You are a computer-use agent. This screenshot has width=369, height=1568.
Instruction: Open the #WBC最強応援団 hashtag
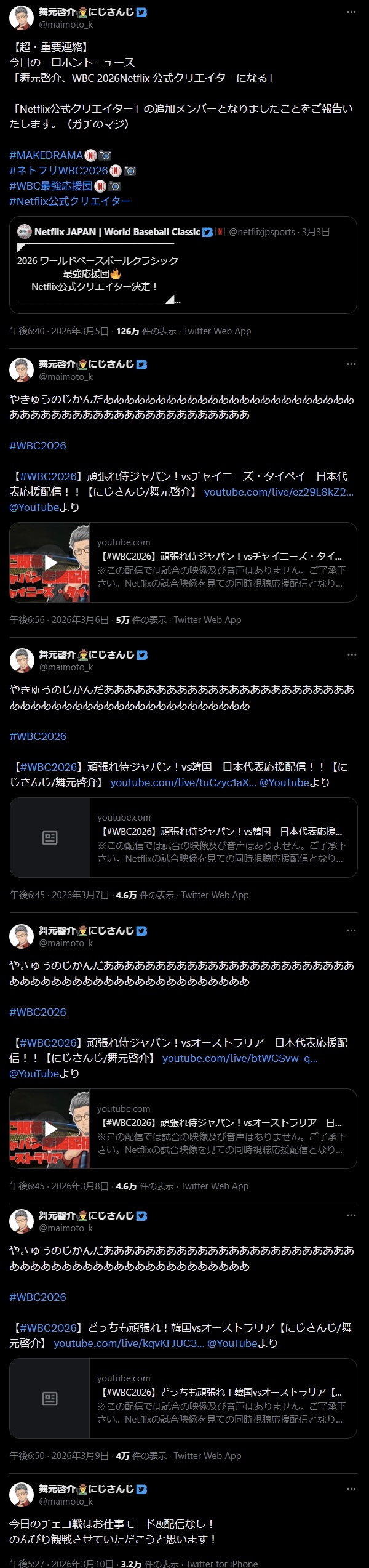(51, 186)
